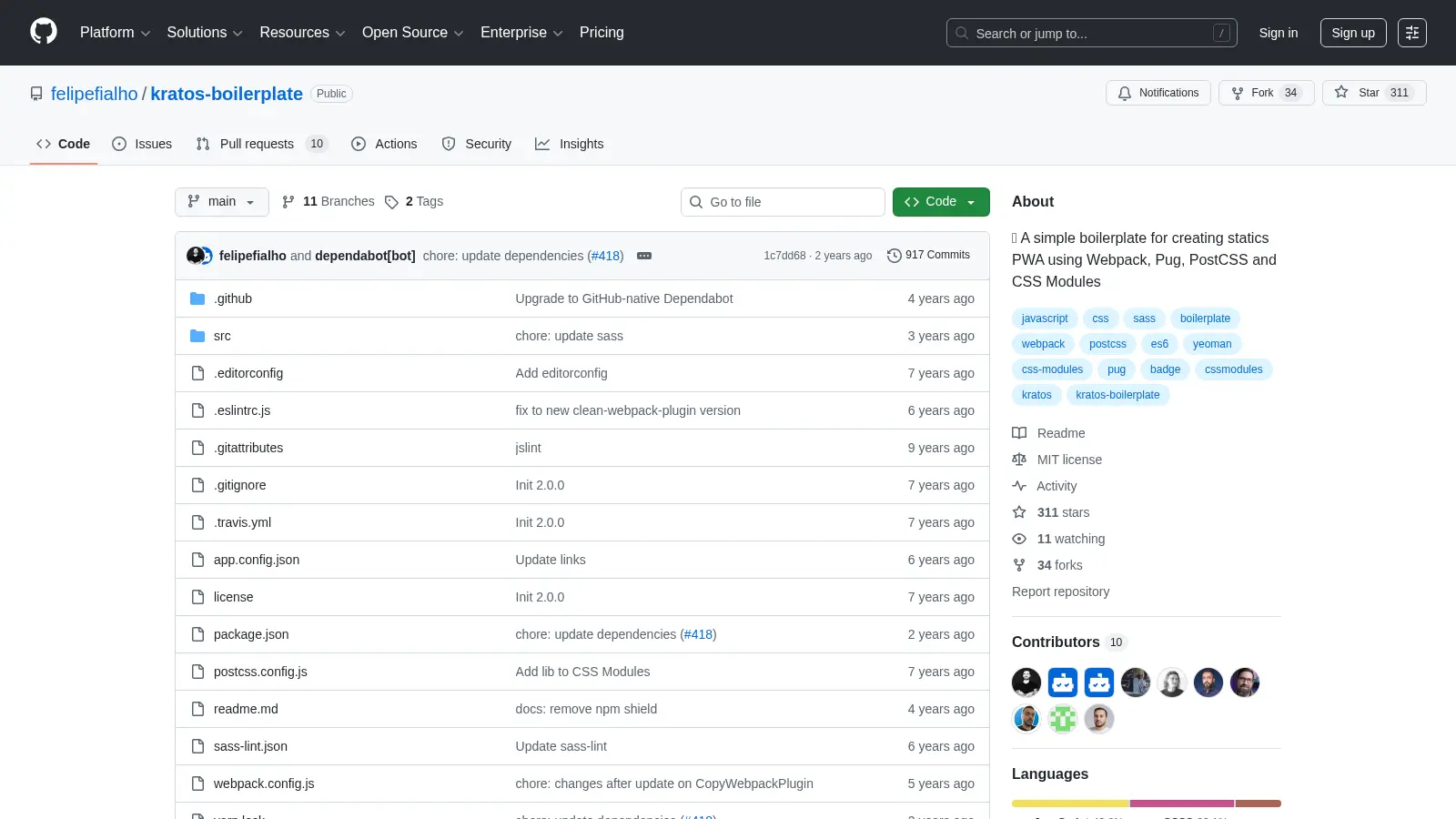1456x819 pixels.
Task: Select the kratos-boilerplate topic tag
Action: coord(1117,395)
